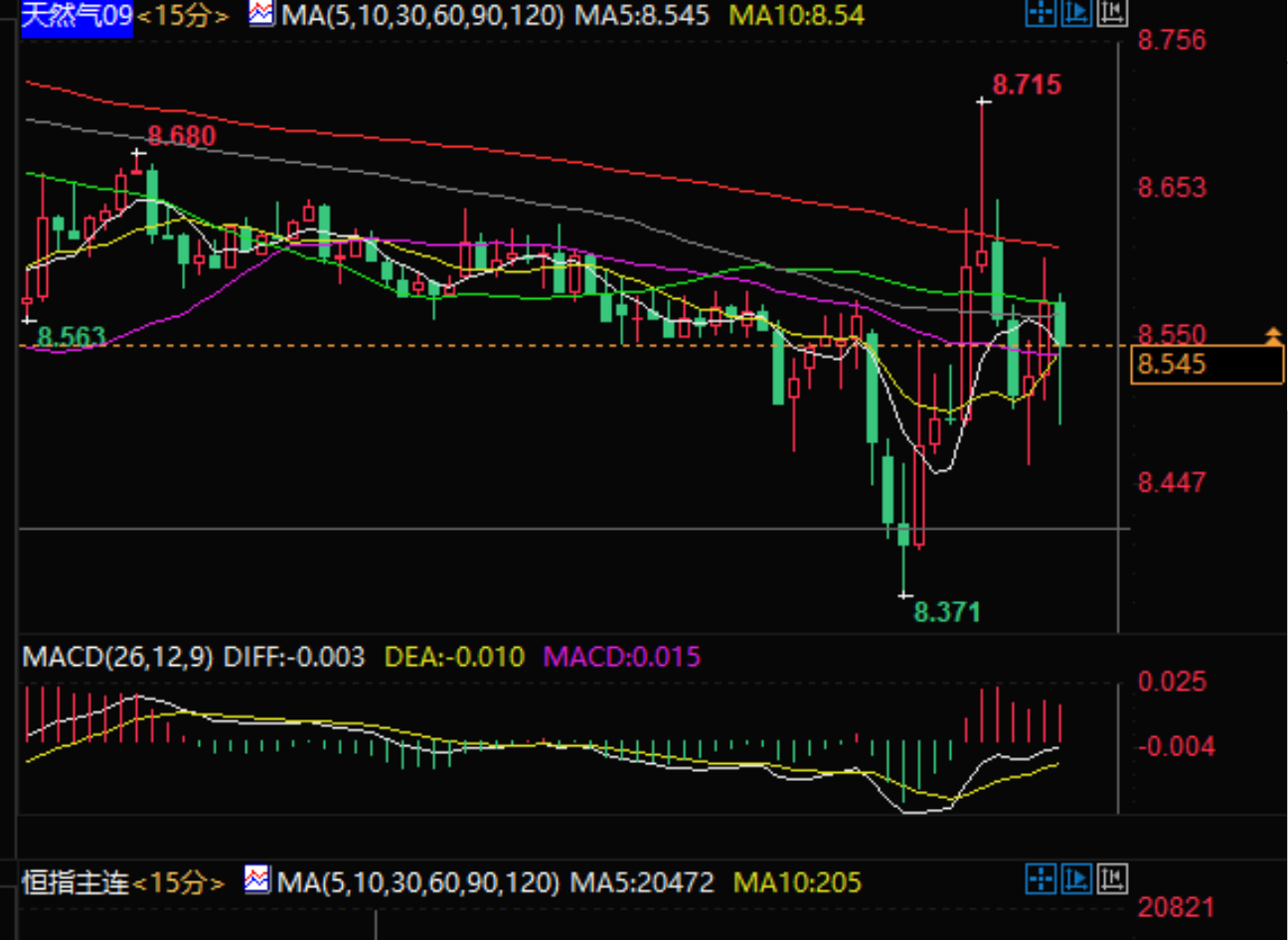1288x940 pixels.
Task: Select the 天然气09 contract name
Action: [77, 15]
